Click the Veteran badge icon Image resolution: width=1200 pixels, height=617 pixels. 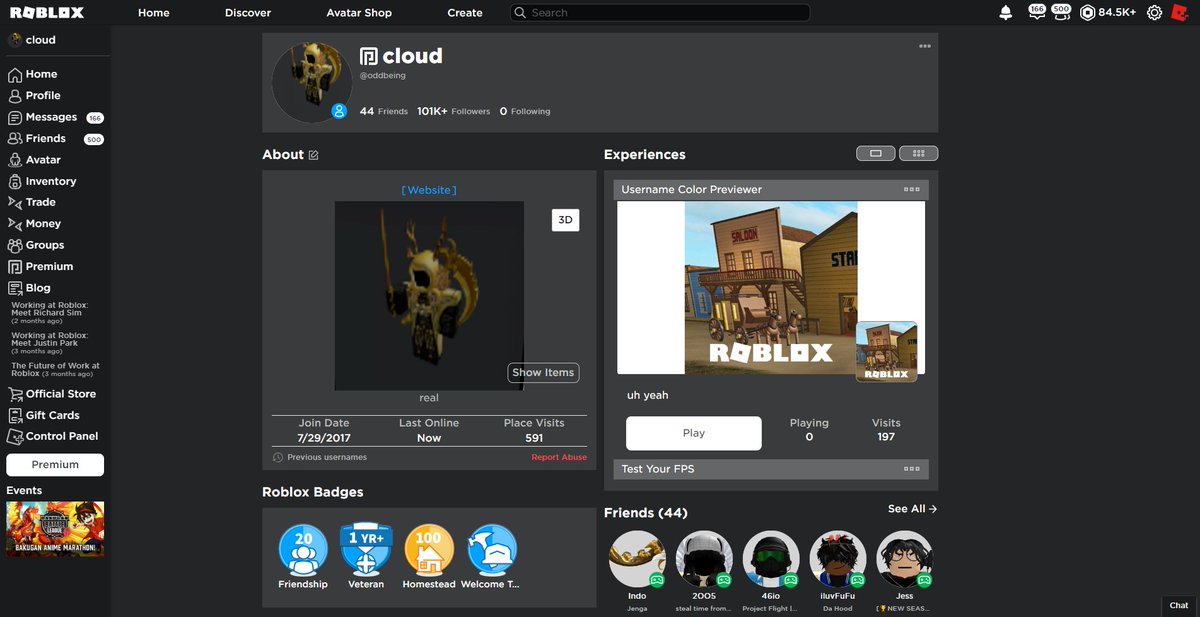[366, 549]
